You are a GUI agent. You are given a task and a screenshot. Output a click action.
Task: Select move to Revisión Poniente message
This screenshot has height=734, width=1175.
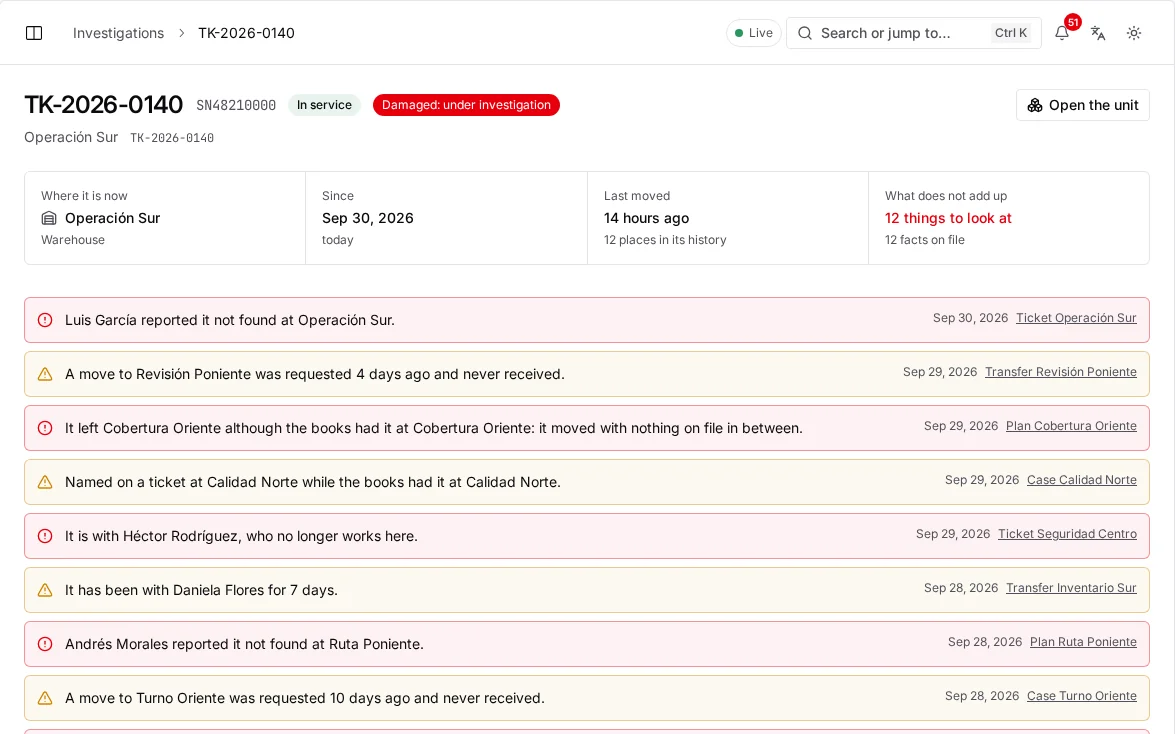315,374
